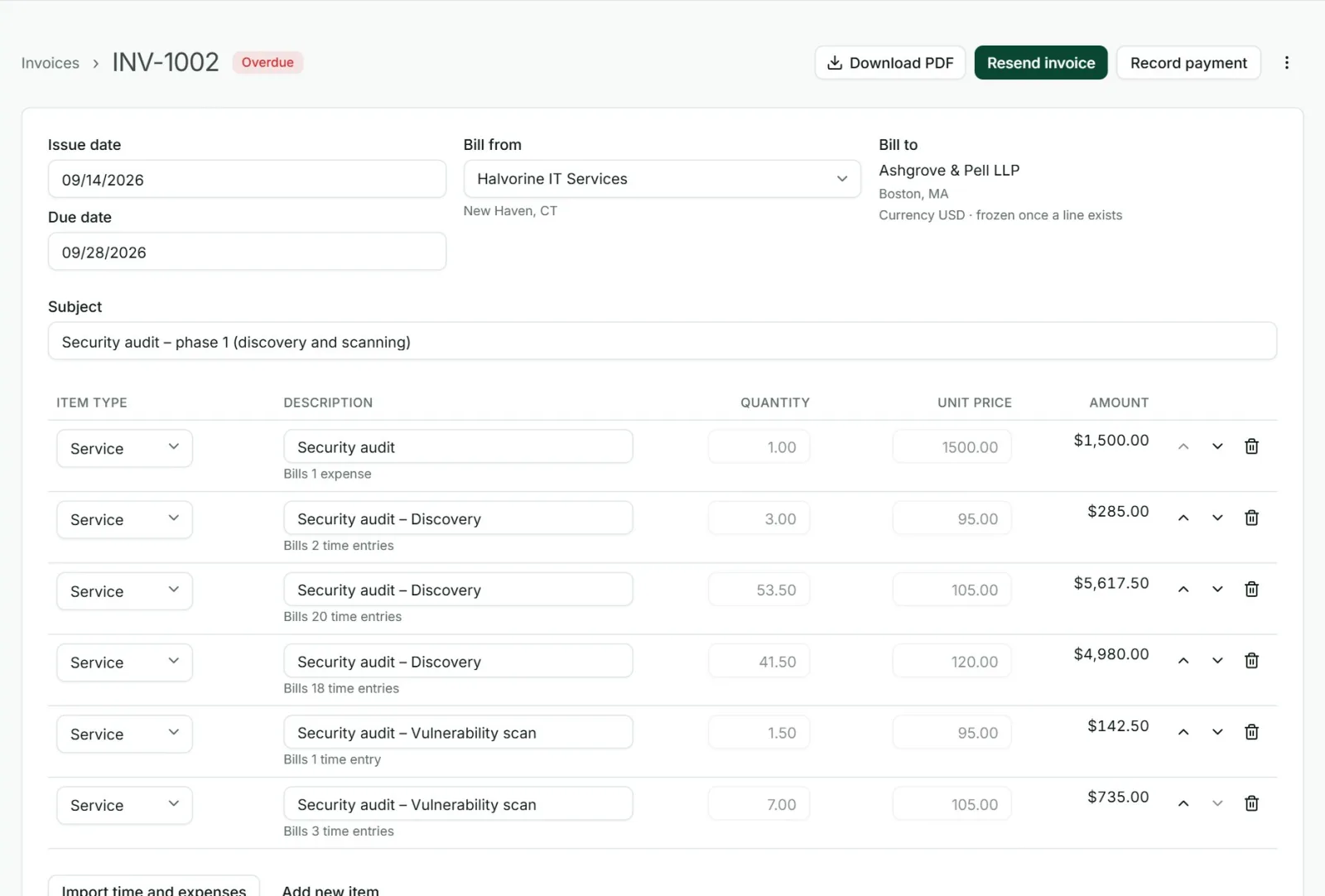Click the 53.50 quantity field
Screen dimensions: 1325x896
click(x=759, y=590)
